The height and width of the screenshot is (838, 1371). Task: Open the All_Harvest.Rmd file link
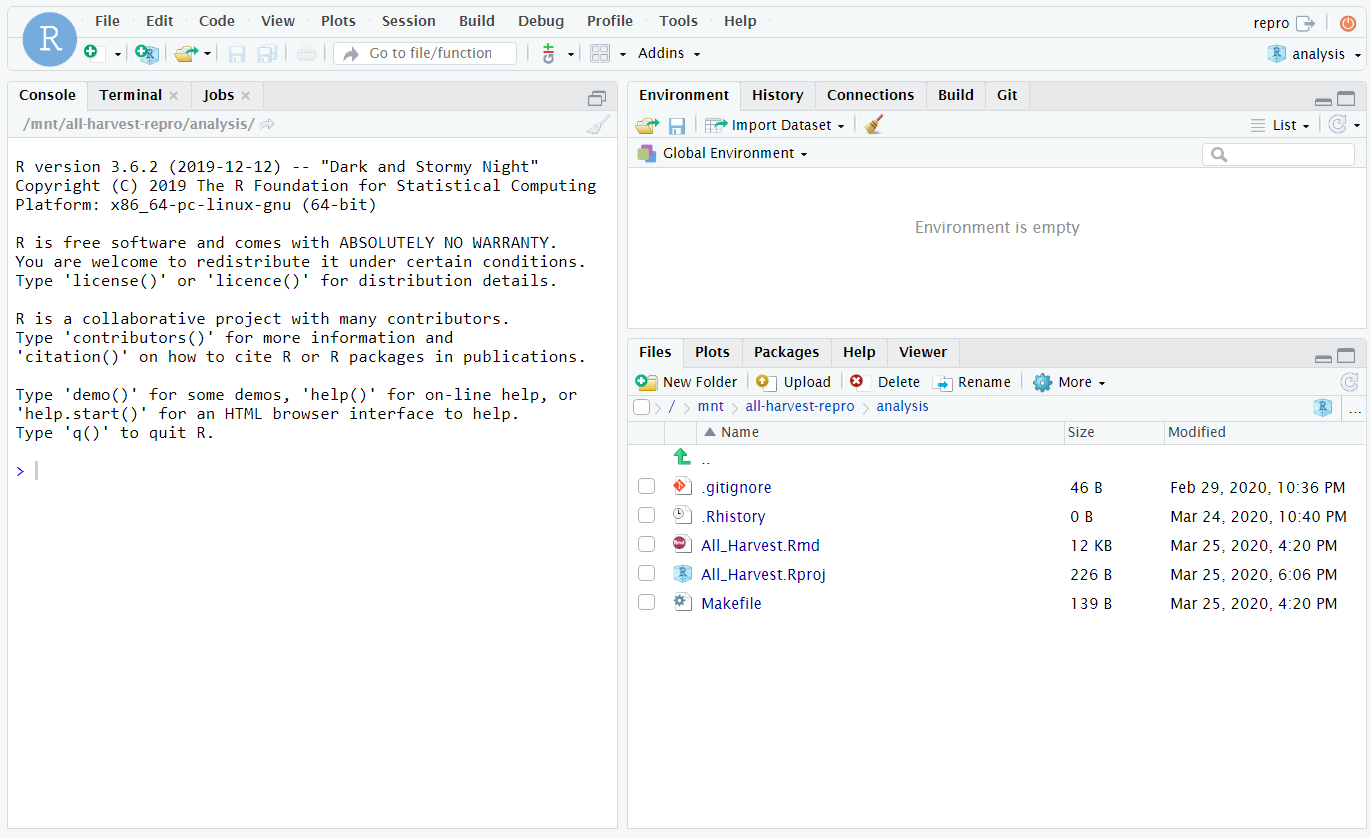(x=760, y=545)
